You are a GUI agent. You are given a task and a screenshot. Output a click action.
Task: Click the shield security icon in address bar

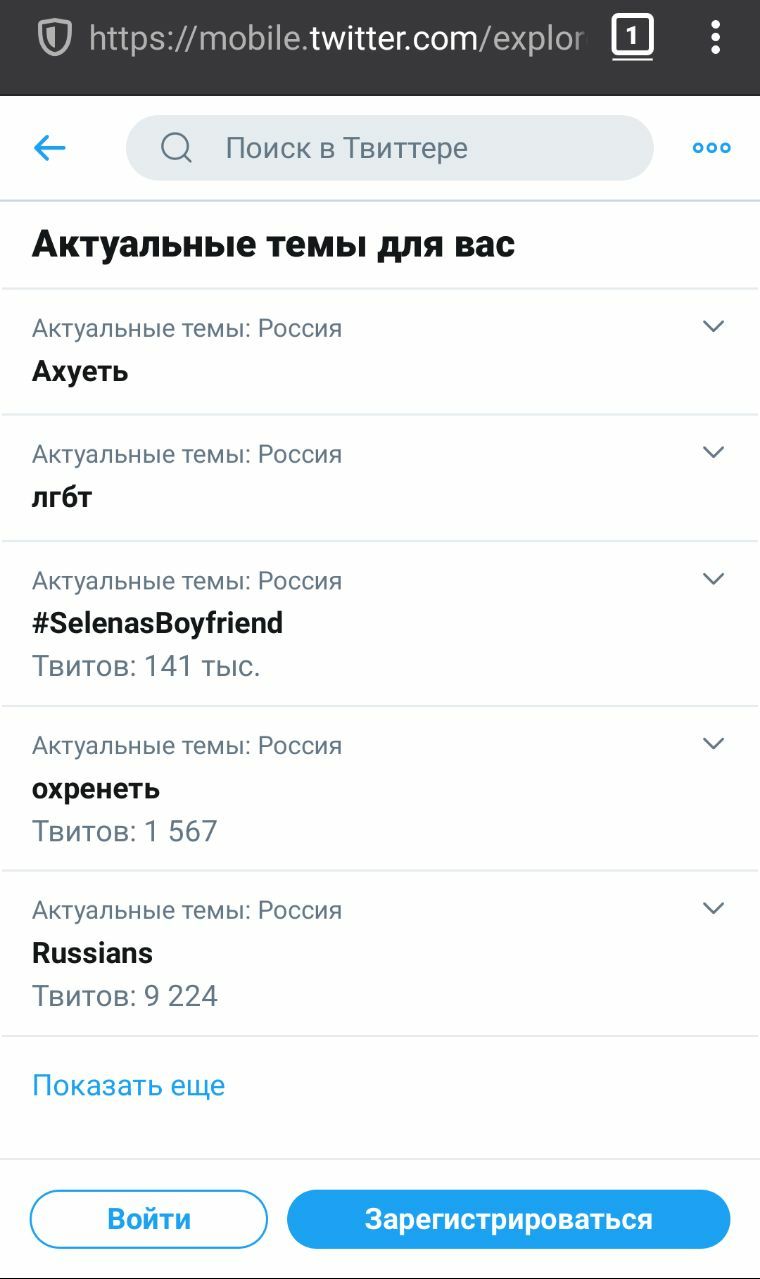[53, 38]
